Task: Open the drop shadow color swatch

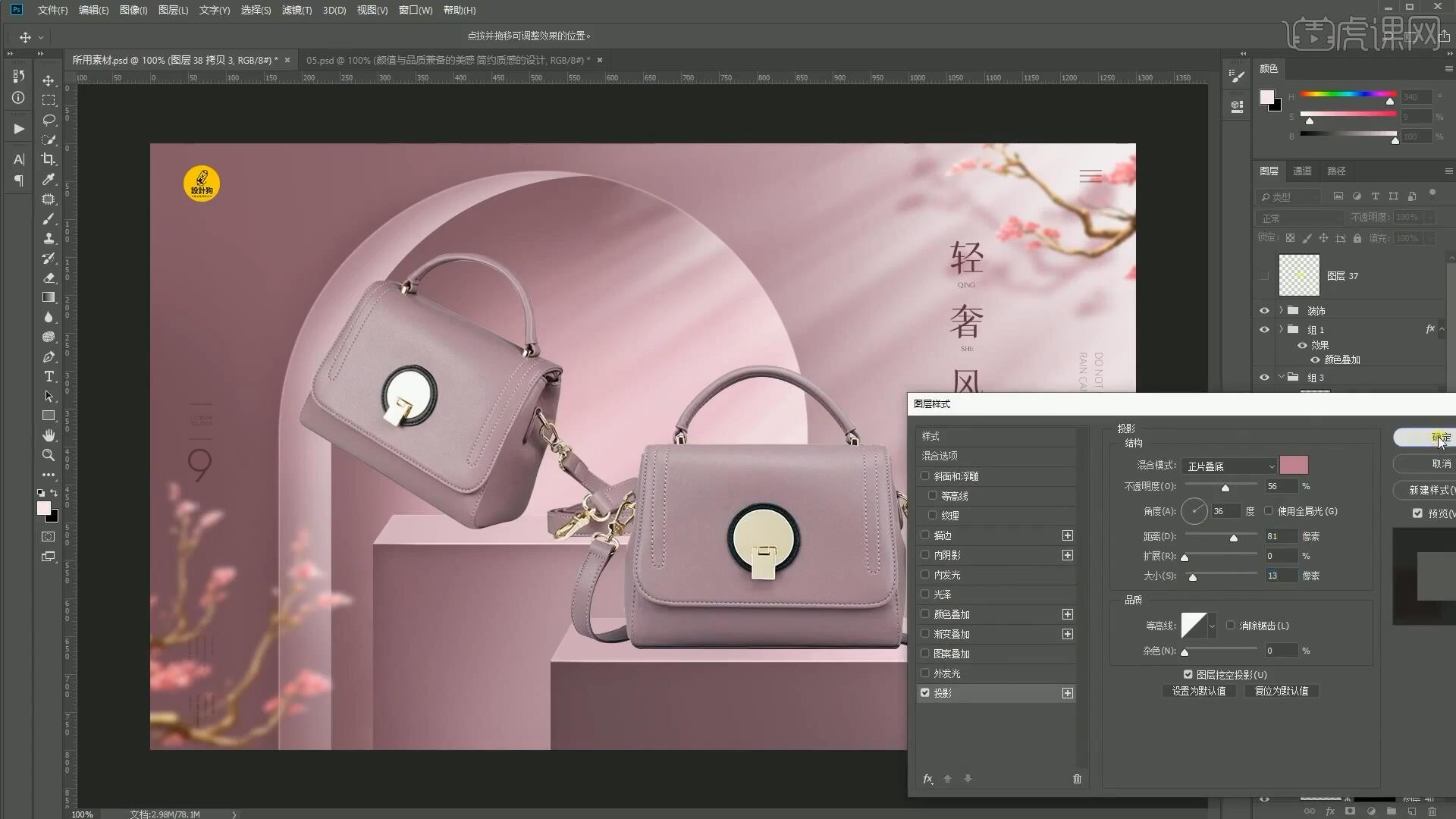Action: [1294, 465]
